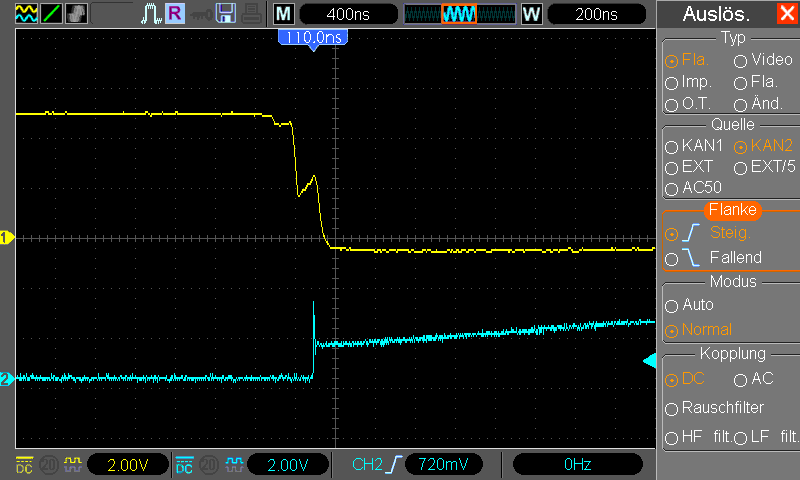
Task: Select the Änd. trigger type
Action: (x=758, y=104)
